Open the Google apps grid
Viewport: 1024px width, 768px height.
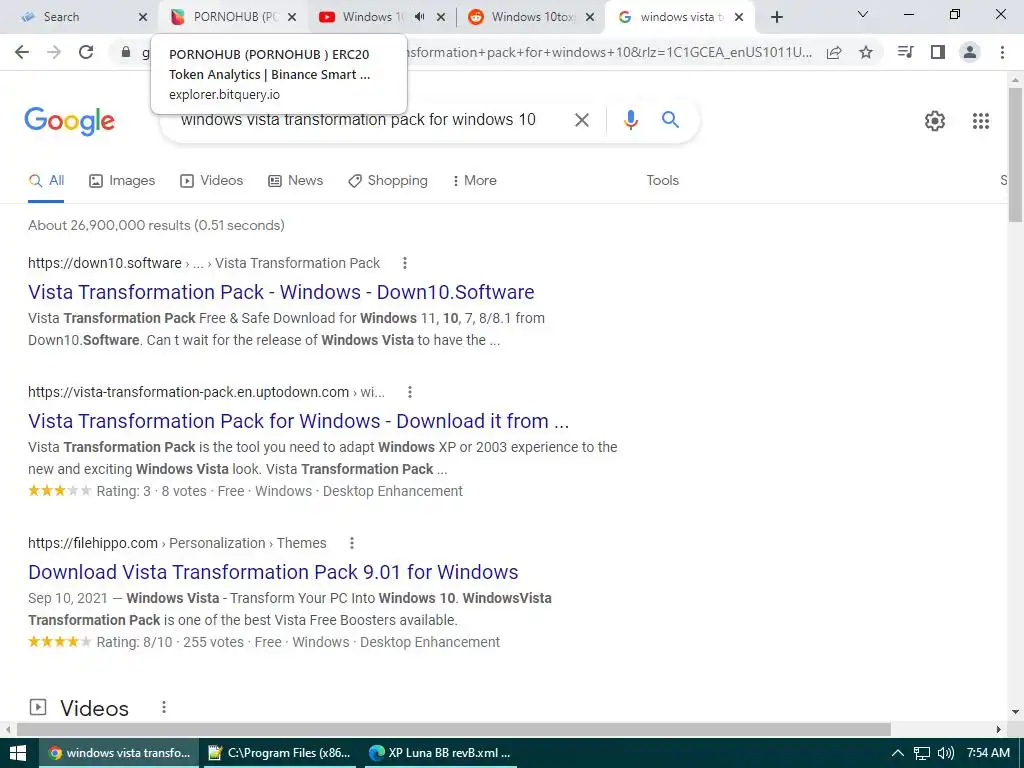981,121
